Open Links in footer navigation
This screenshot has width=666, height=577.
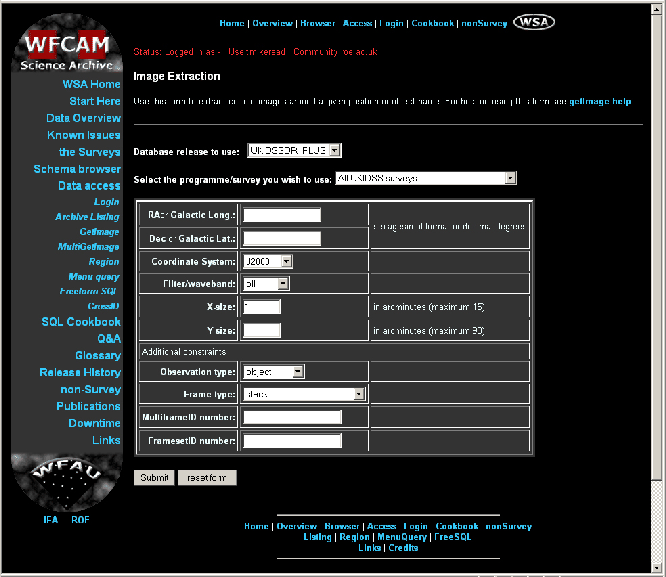coord(370,548)
